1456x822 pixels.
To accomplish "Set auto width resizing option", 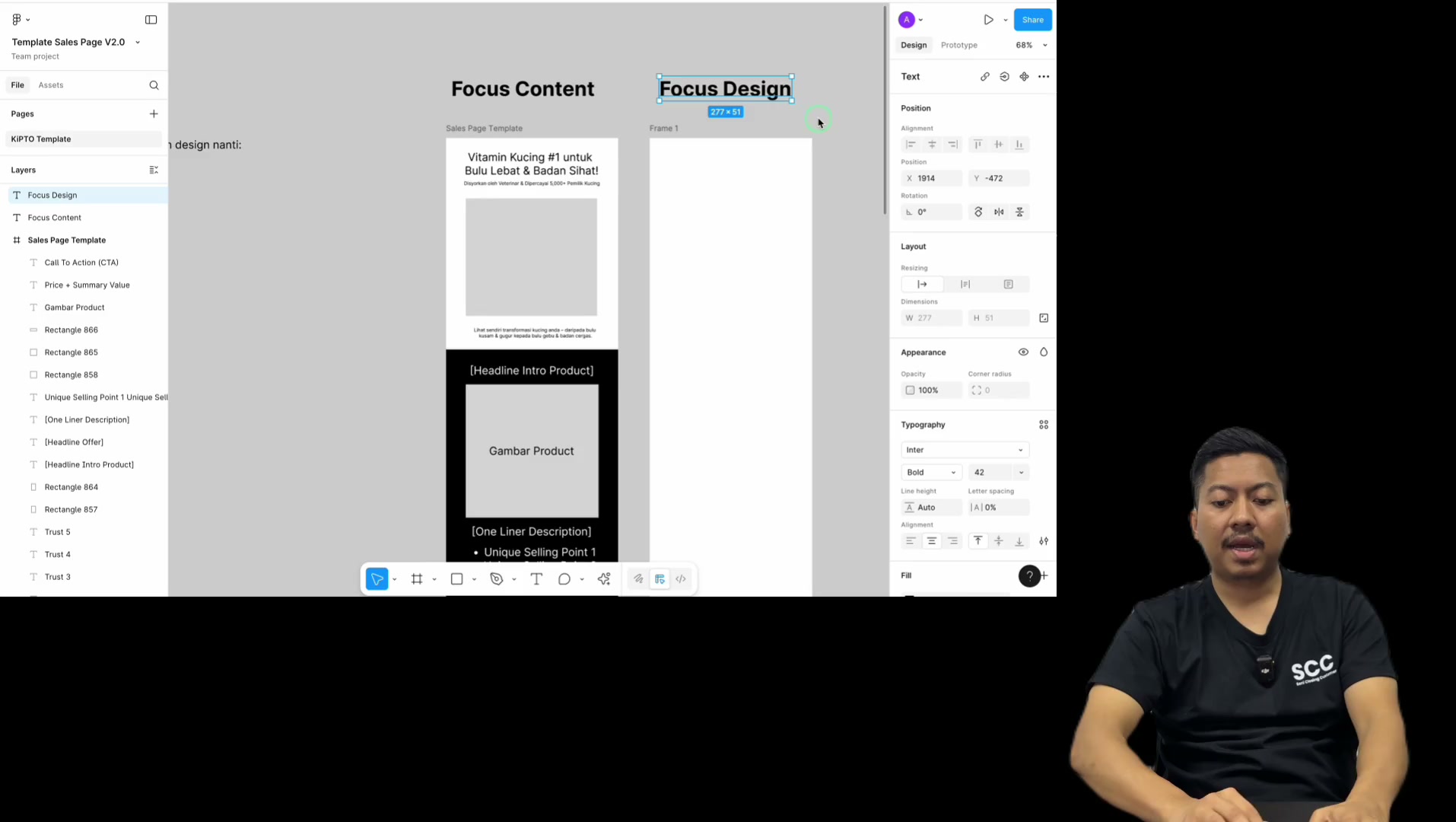I will click(x=922, y=285).
